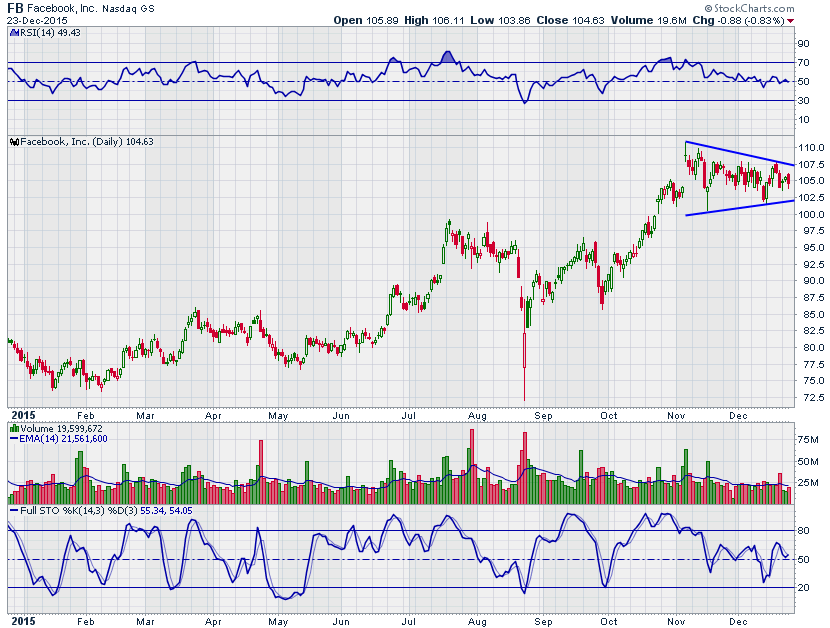Screen dimensions: 830x628
Task: Click Nov label under the price chart
Action: [x=676, y=416]
